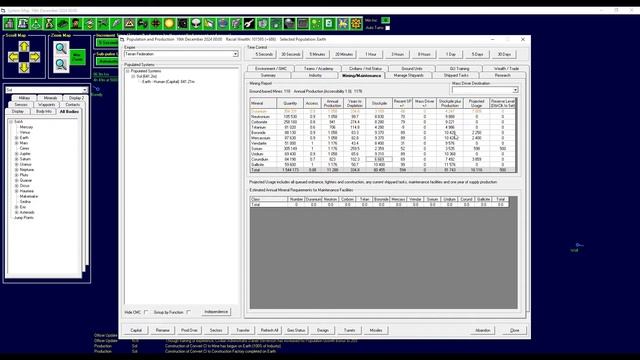
Task: Expand the Saturn node in bodies tree
Action: coord(16,159)
